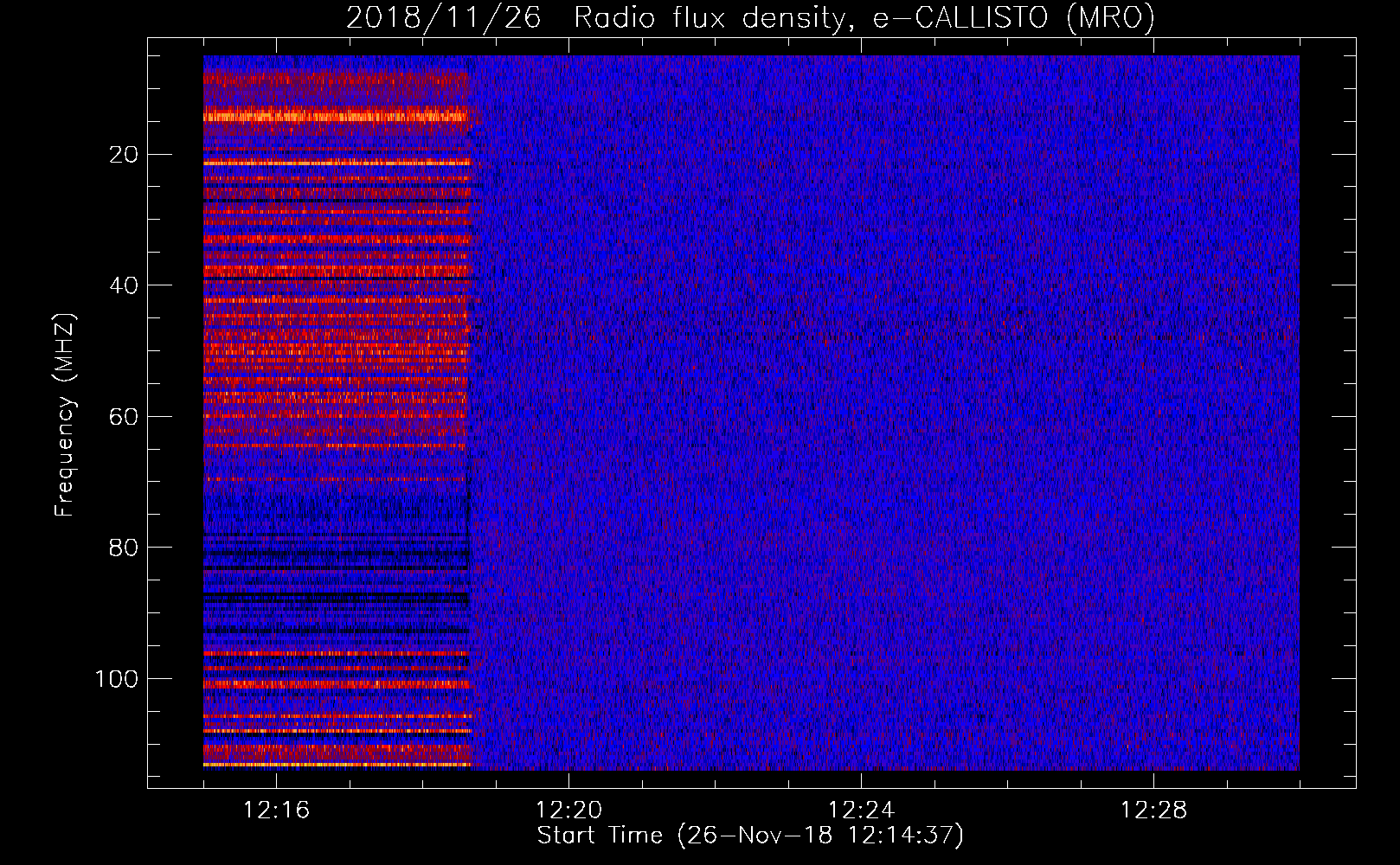This screenshot has height=865, width=1400.
Task: Select the 12:24 time tick label
Action: coord(861,811)
